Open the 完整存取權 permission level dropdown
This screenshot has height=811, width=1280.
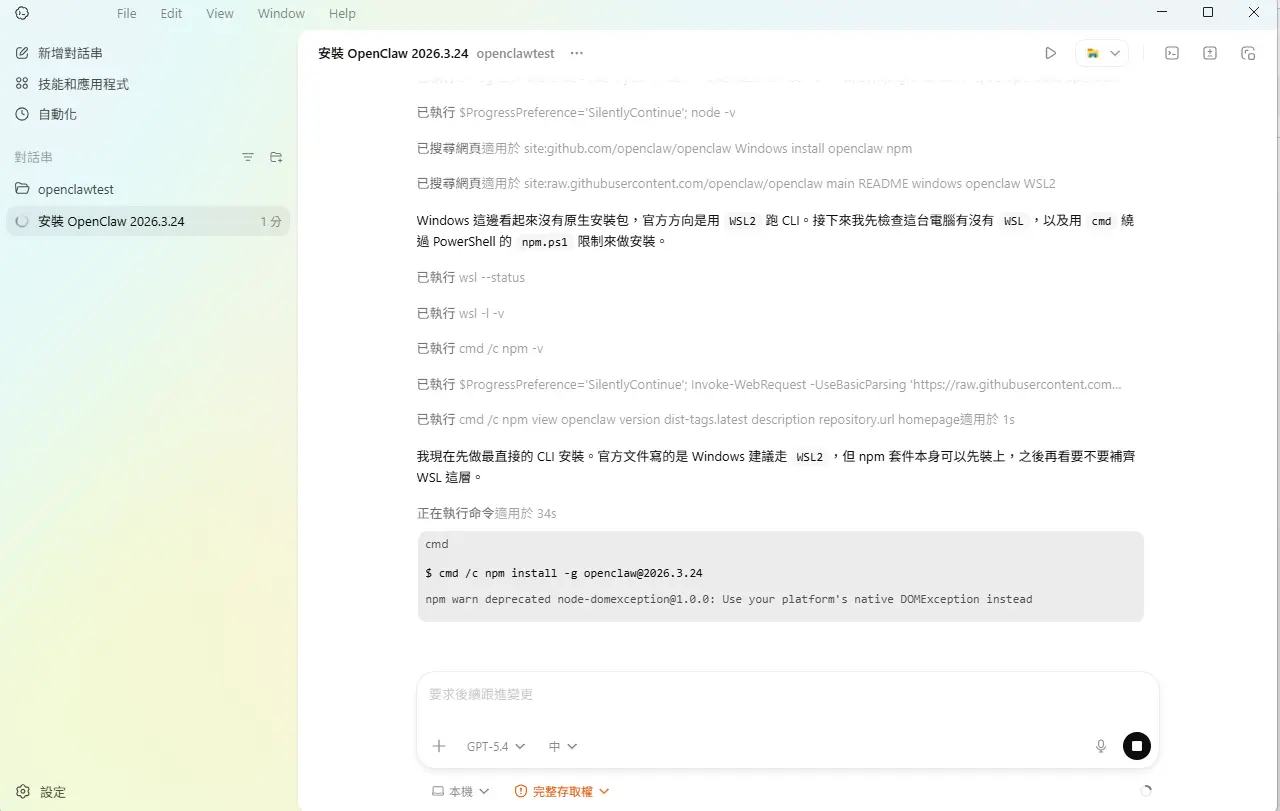point(562,790)
